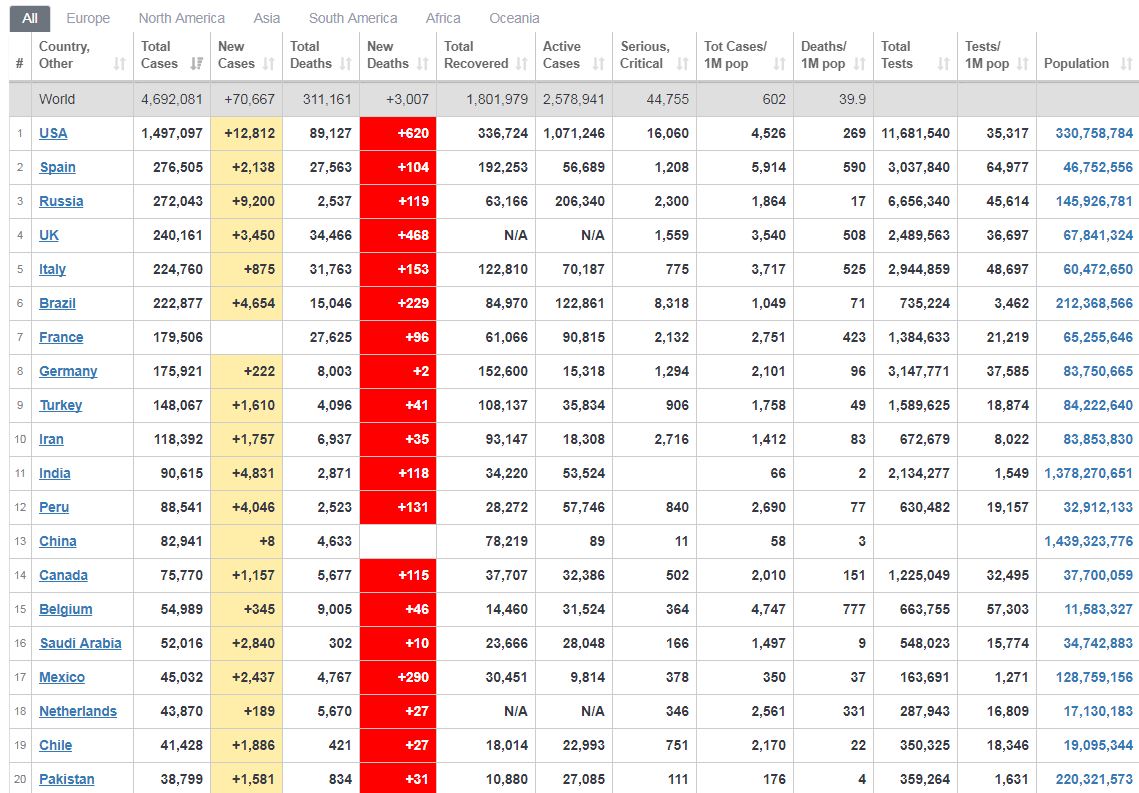The width and height of the screenshot is (1139, 793).
Task: Select the All tab
Action: click(30, 18)
